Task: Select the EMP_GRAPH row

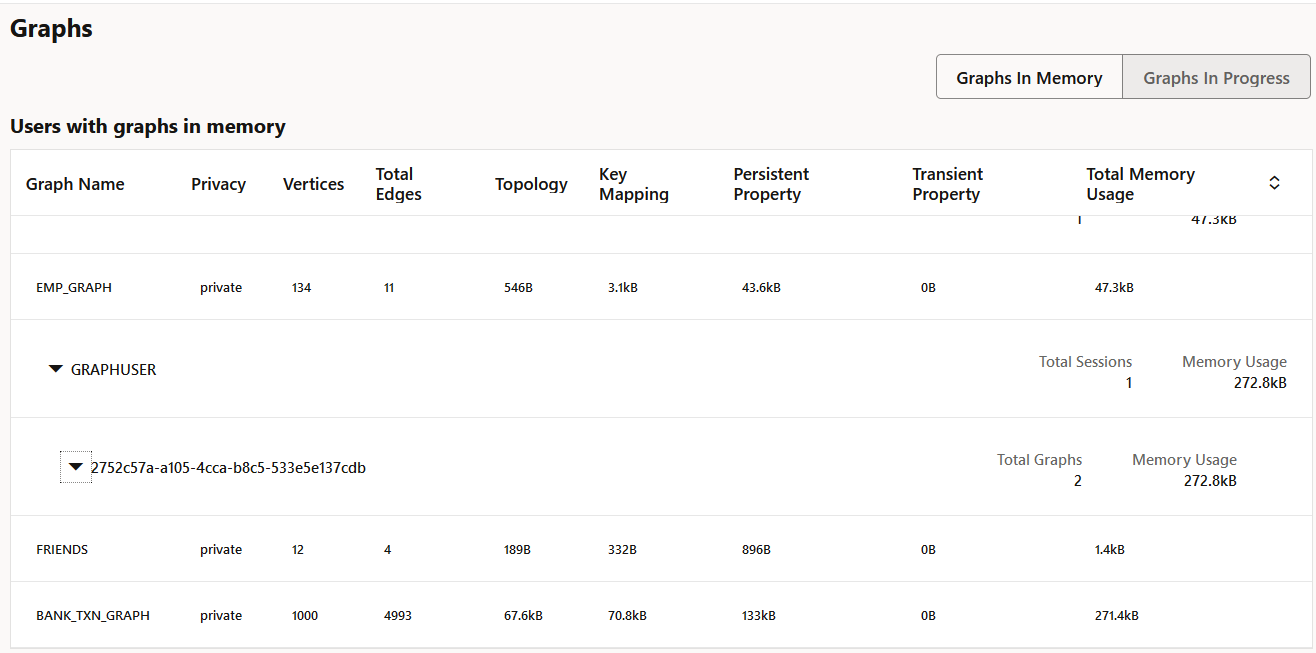Action: pos(74,288)
